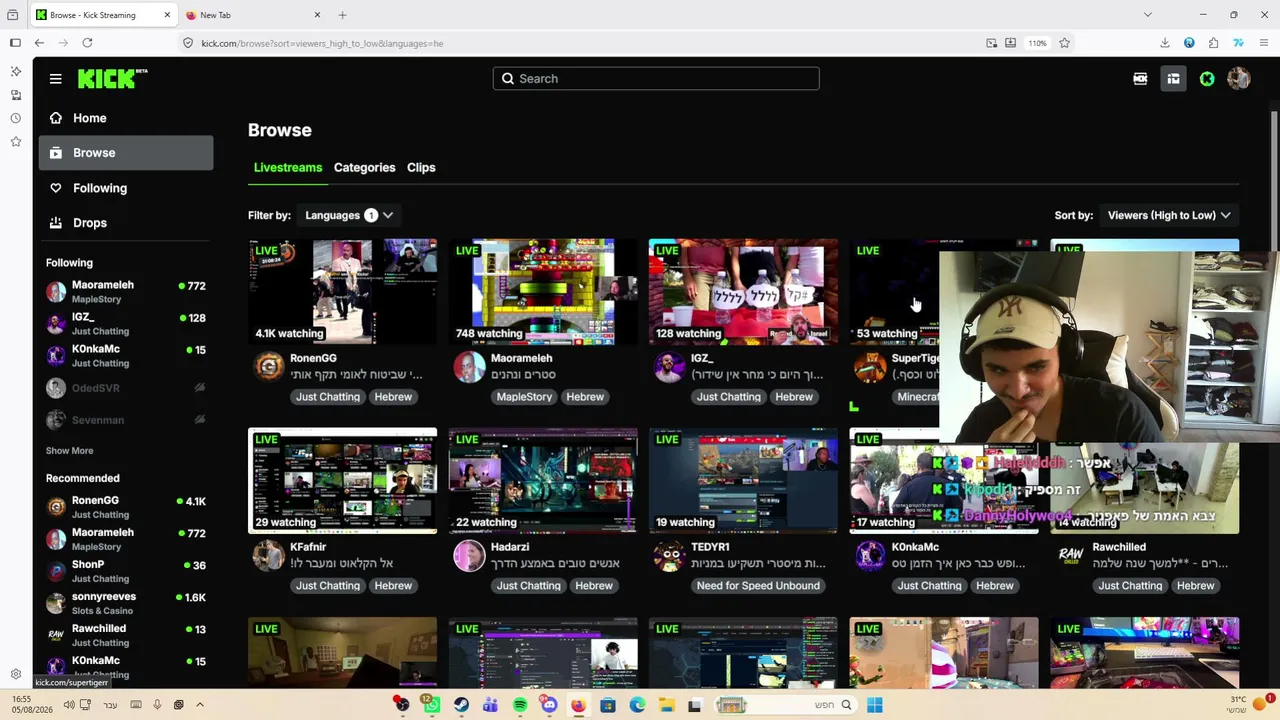Open the Firefox Downloads arrow icon
The height and width of the screenshot is (720, 1280).
(1165, 43)
